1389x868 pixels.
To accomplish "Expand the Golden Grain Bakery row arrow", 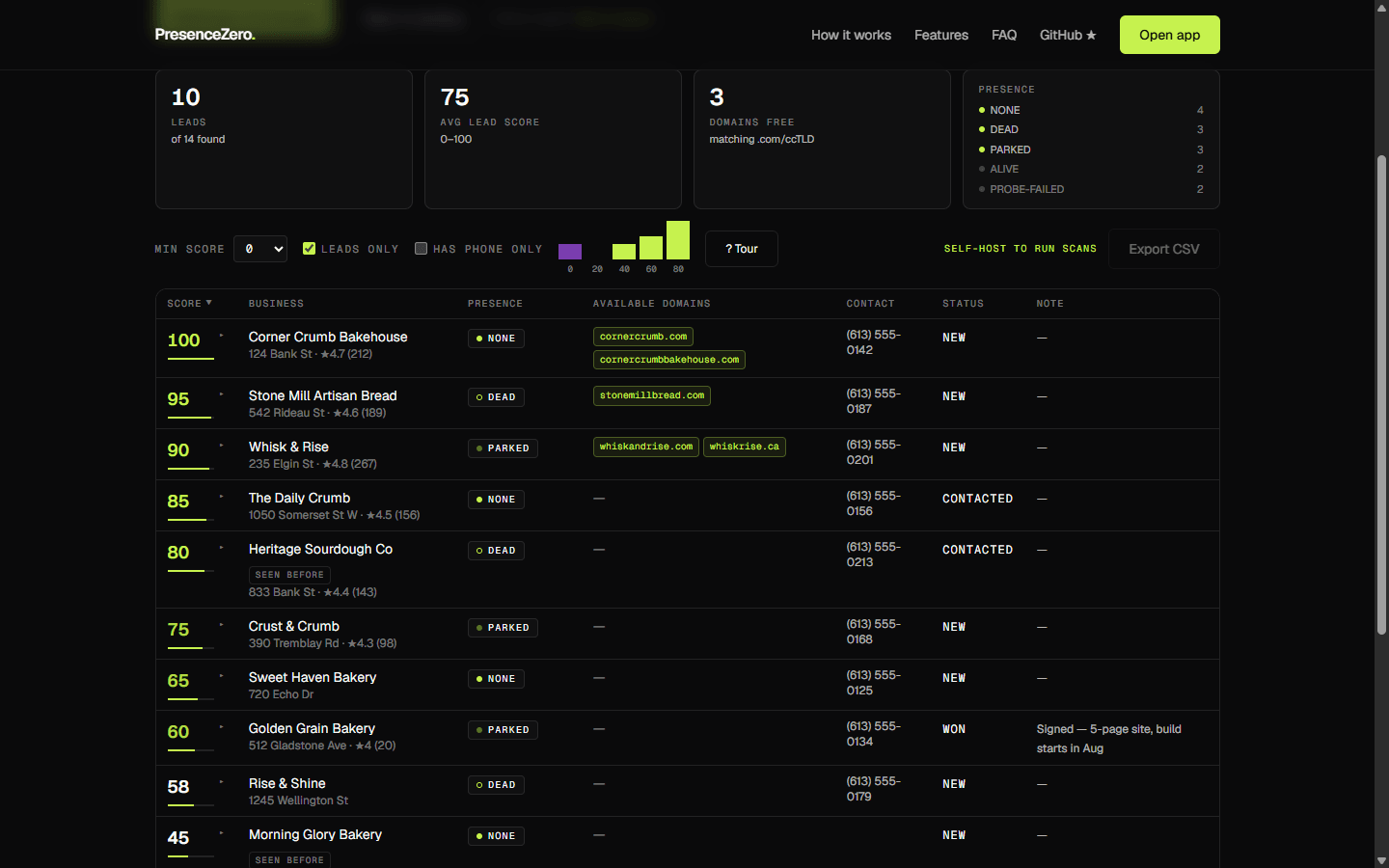I will tap(221, 727).
